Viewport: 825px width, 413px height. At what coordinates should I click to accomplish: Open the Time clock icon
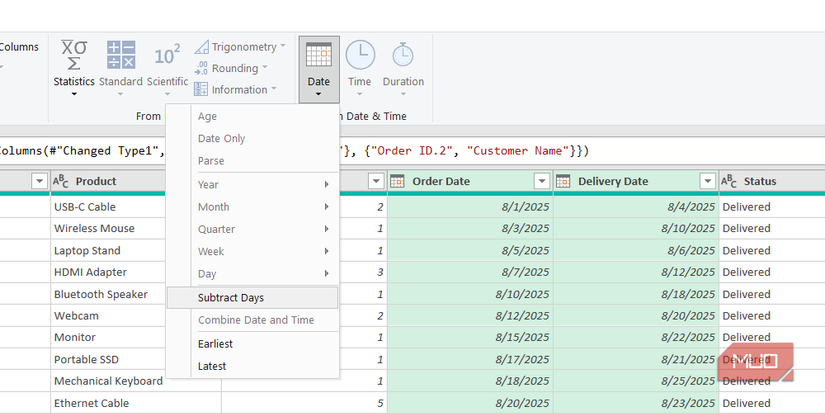pyautogui.click(x=360, y=56)
